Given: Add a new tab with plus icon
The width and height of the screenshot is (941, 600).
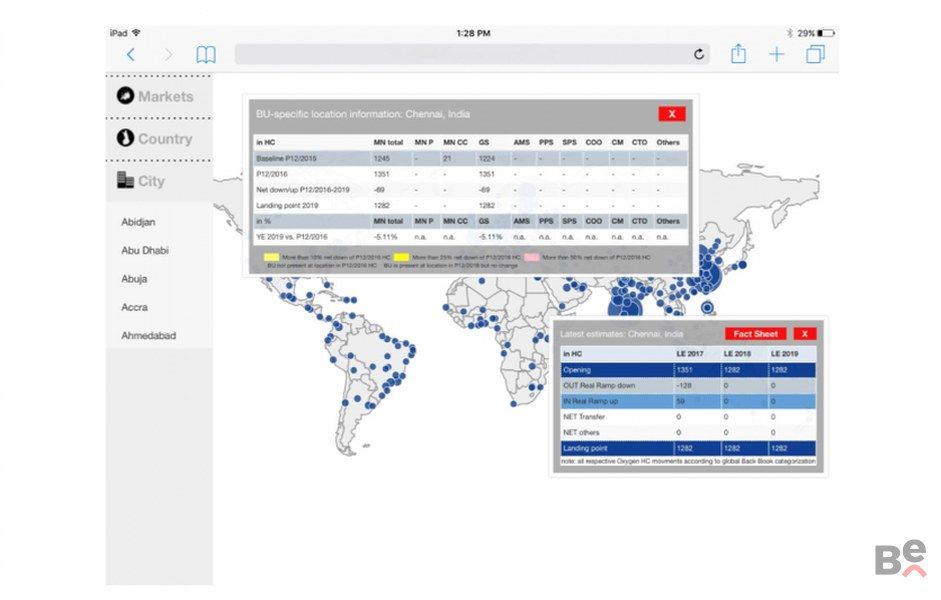Looking at the screenshot, I should pos(776,55).
